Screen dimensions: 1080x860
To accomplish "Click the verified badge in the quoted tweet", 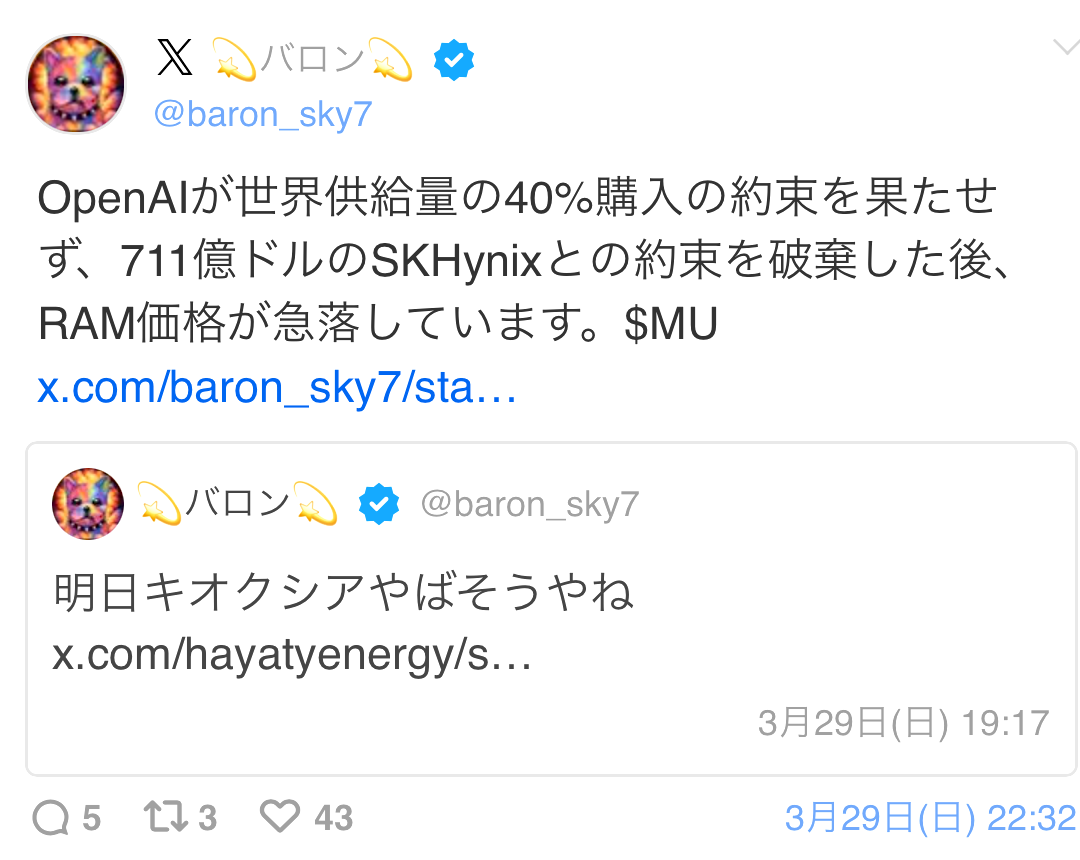I will point(379,504).
